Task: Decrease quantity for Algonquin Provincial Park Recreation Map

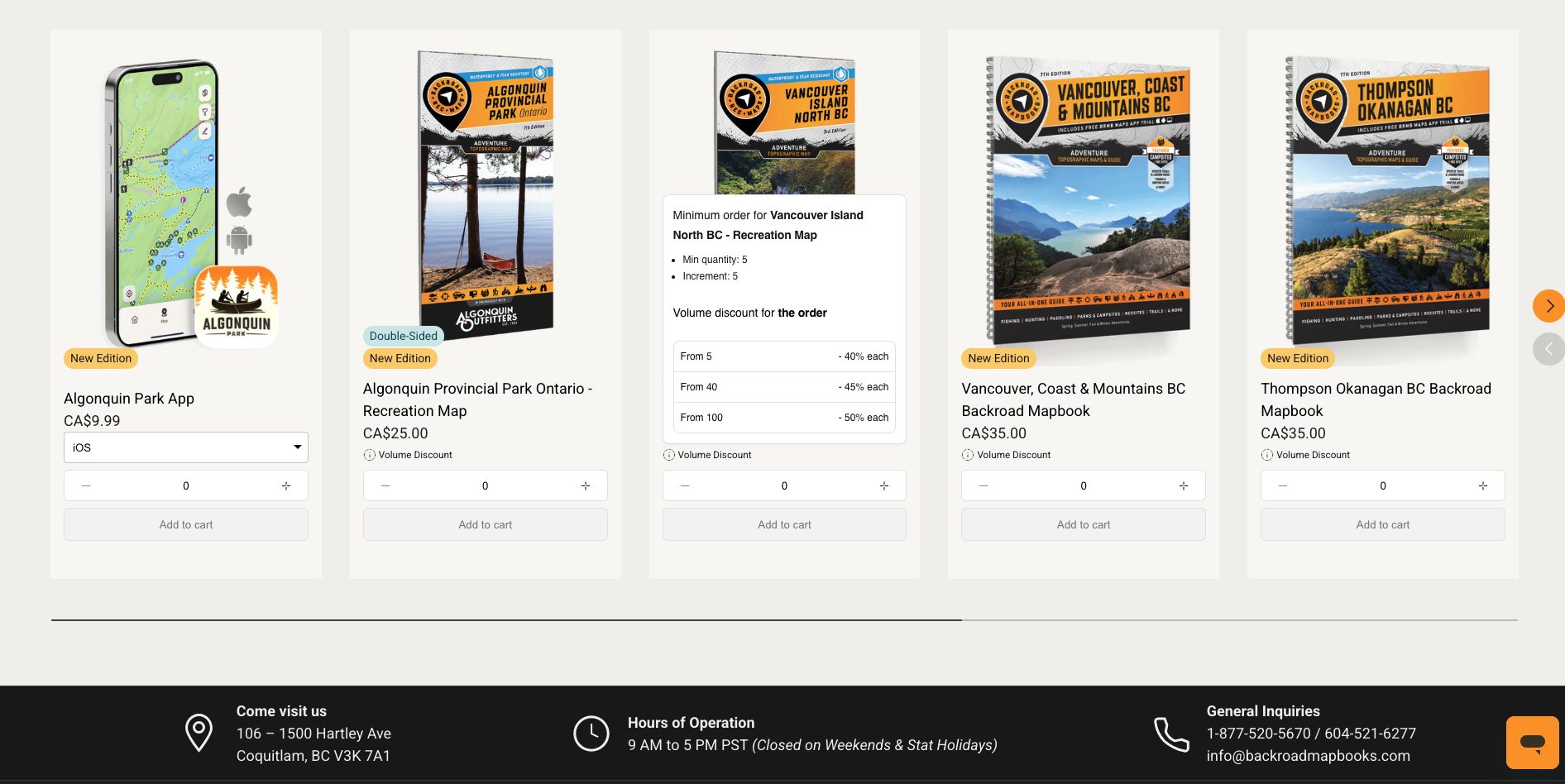Action: pos(385,485)
